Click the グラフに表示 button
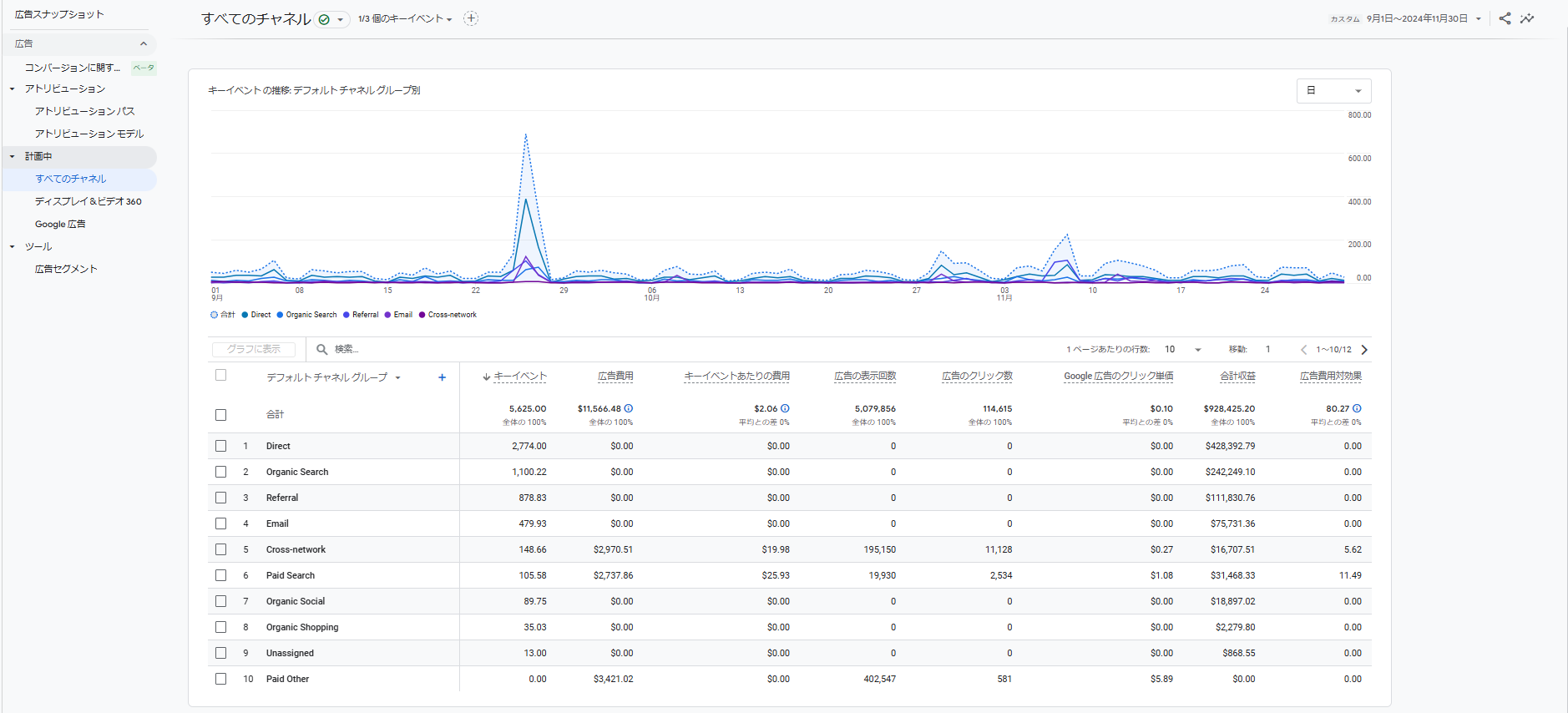Screen dimensions: 1568x713 (254, 349)
